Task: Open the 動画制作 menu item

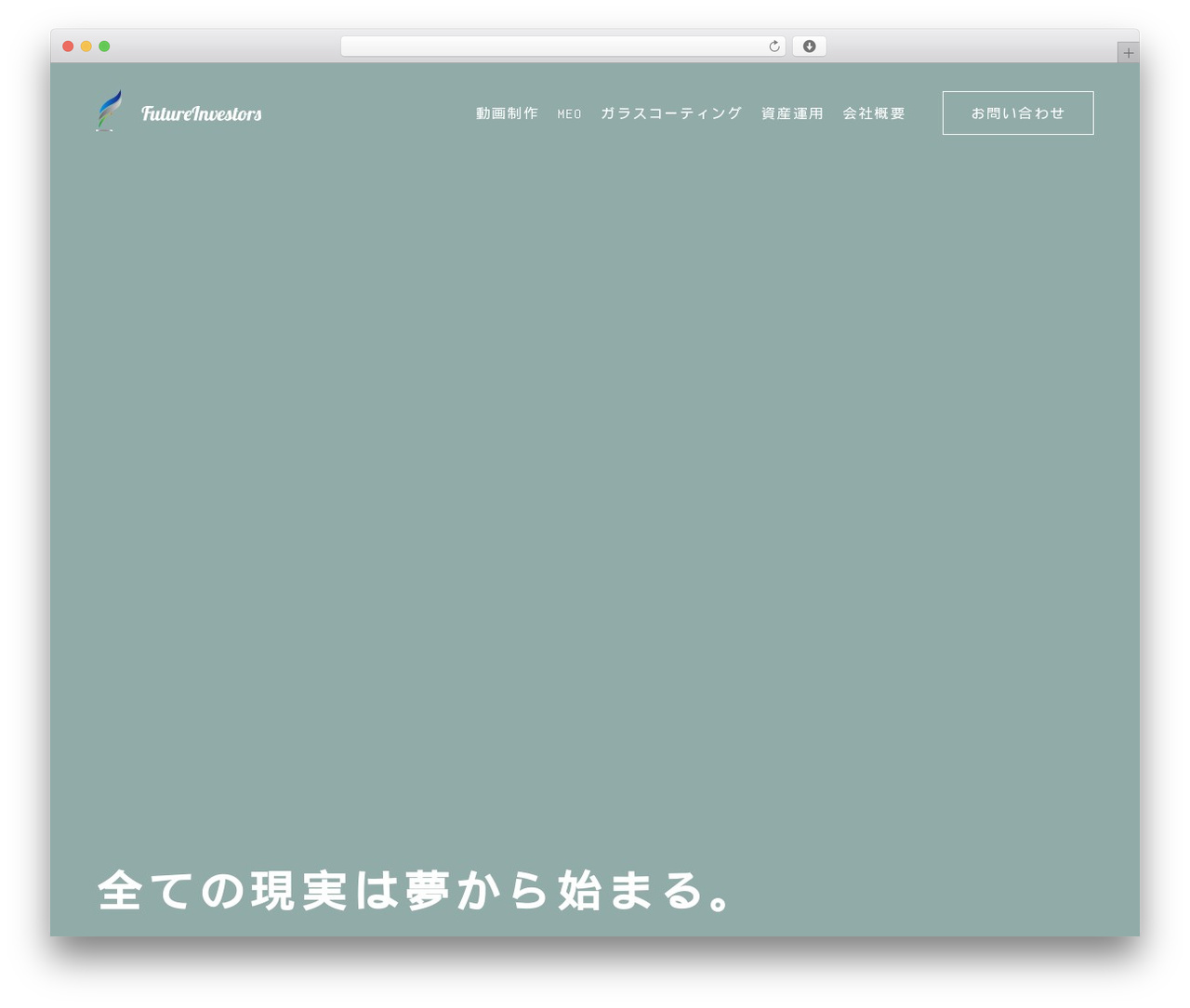Action: point(507,113)
